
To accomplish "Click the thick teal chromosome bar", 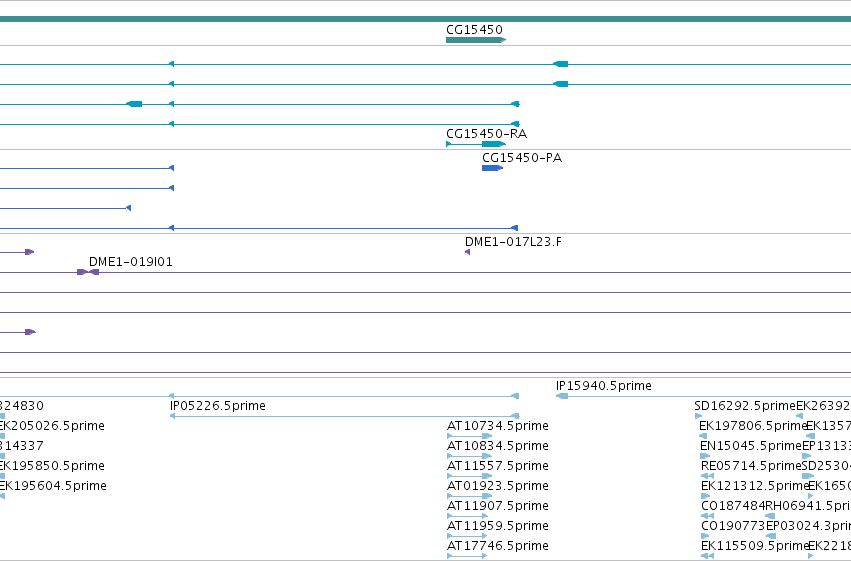I will (x=426, y=19).
